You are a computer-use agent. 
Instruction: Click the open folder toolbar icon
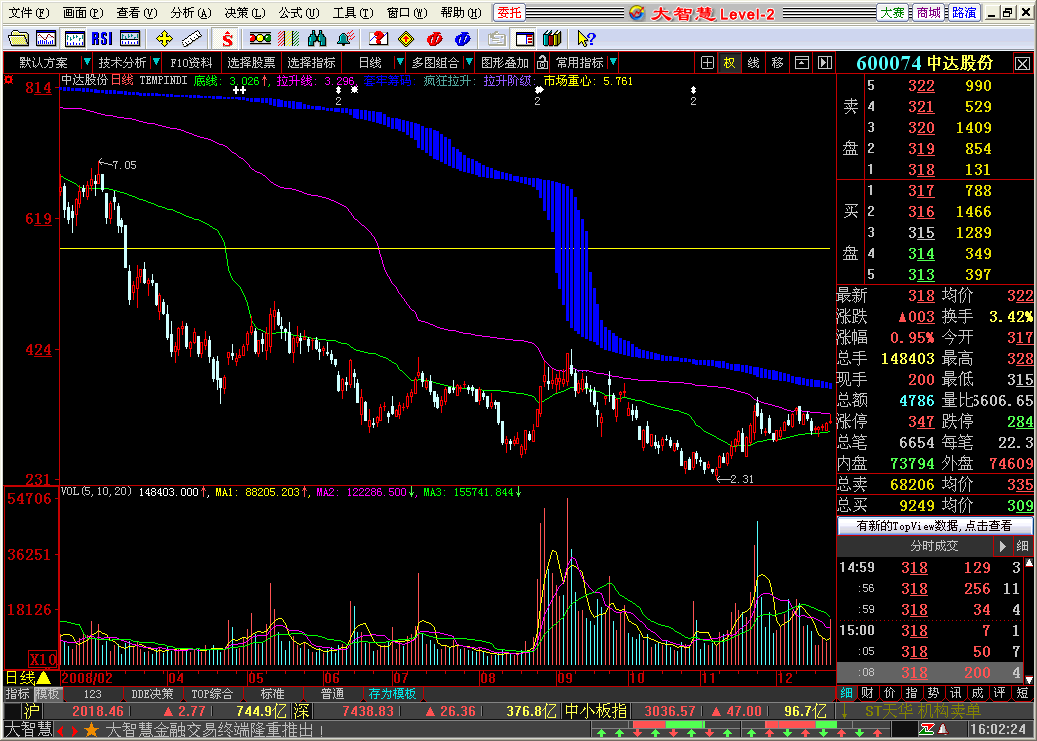pyautogui.click(x=18, y=39)
